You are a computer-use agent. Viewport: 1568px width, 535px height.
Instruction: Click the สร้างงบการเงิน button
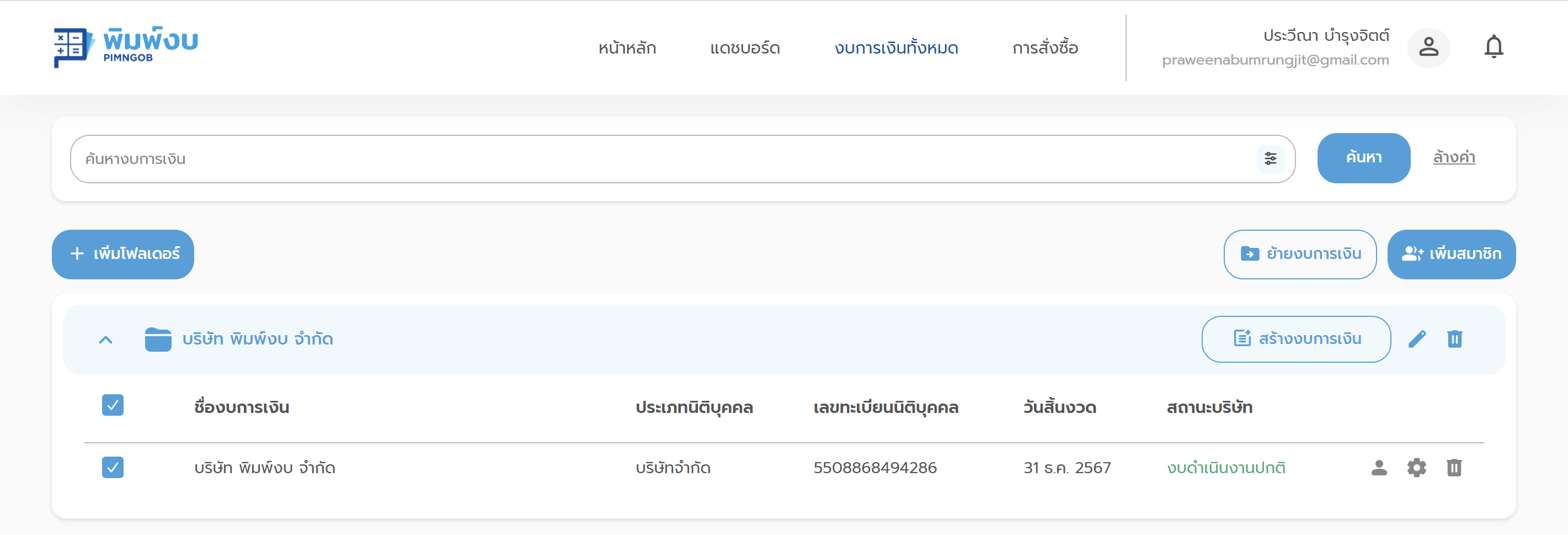click(x=1296, y=339)
